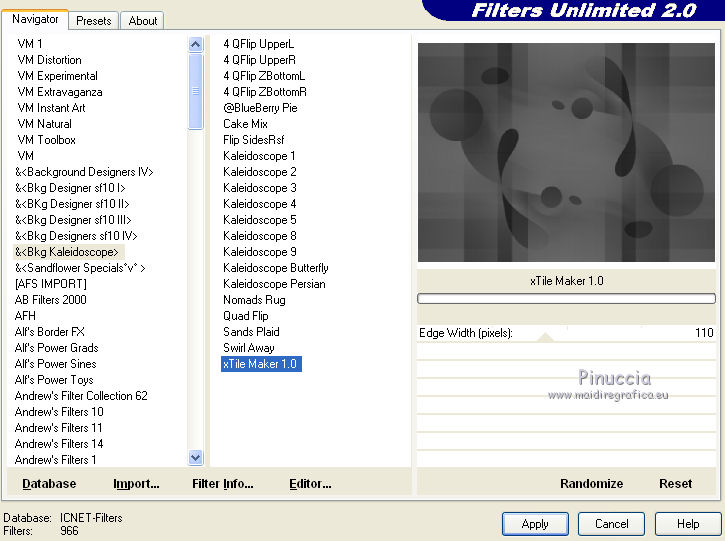Select Alf's Power Sines category
The width and height of the screenshot is (725, 541).
55,364
